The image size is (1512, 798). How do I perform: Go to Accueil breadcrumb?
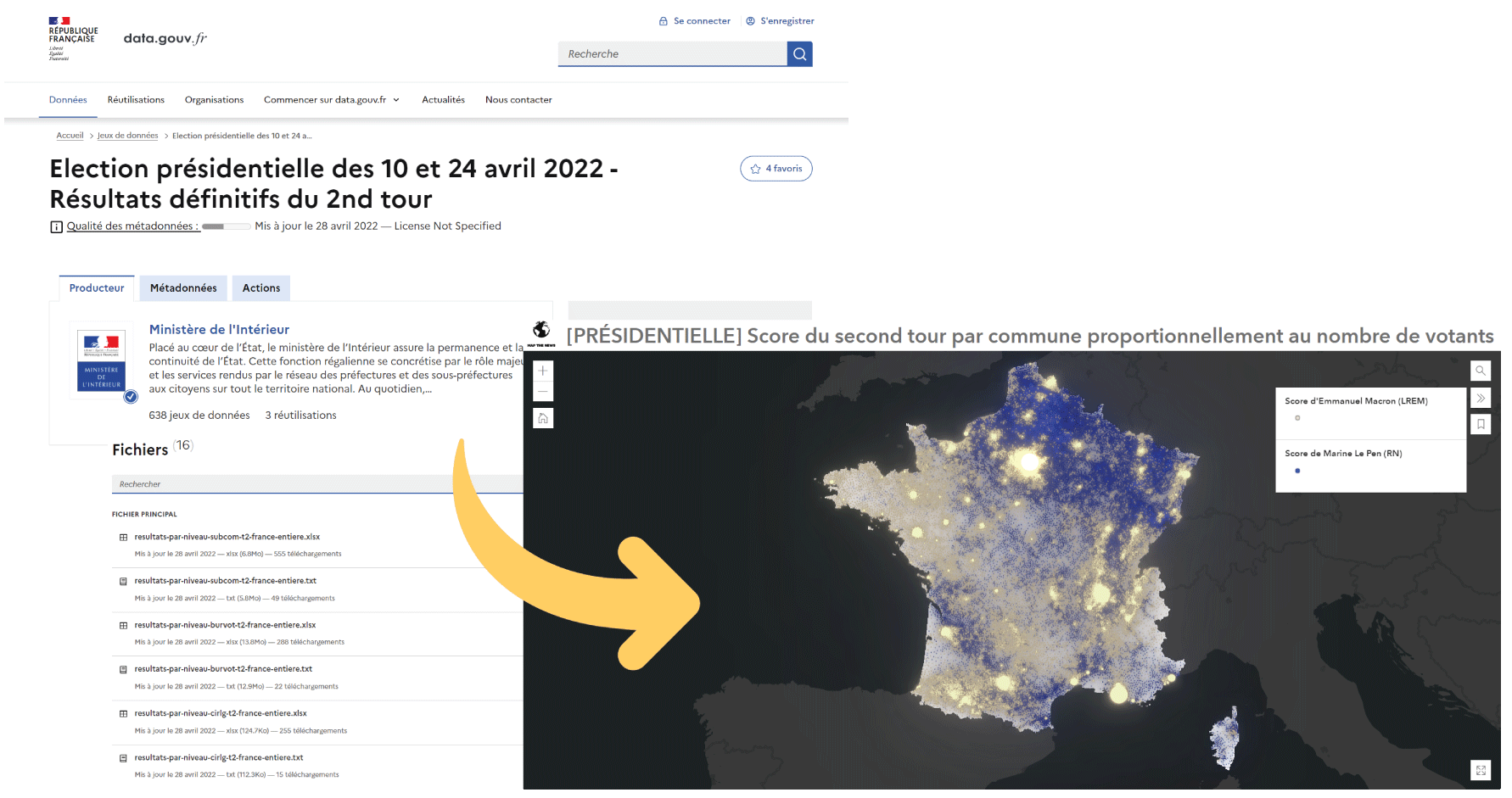tap(70, 137)
